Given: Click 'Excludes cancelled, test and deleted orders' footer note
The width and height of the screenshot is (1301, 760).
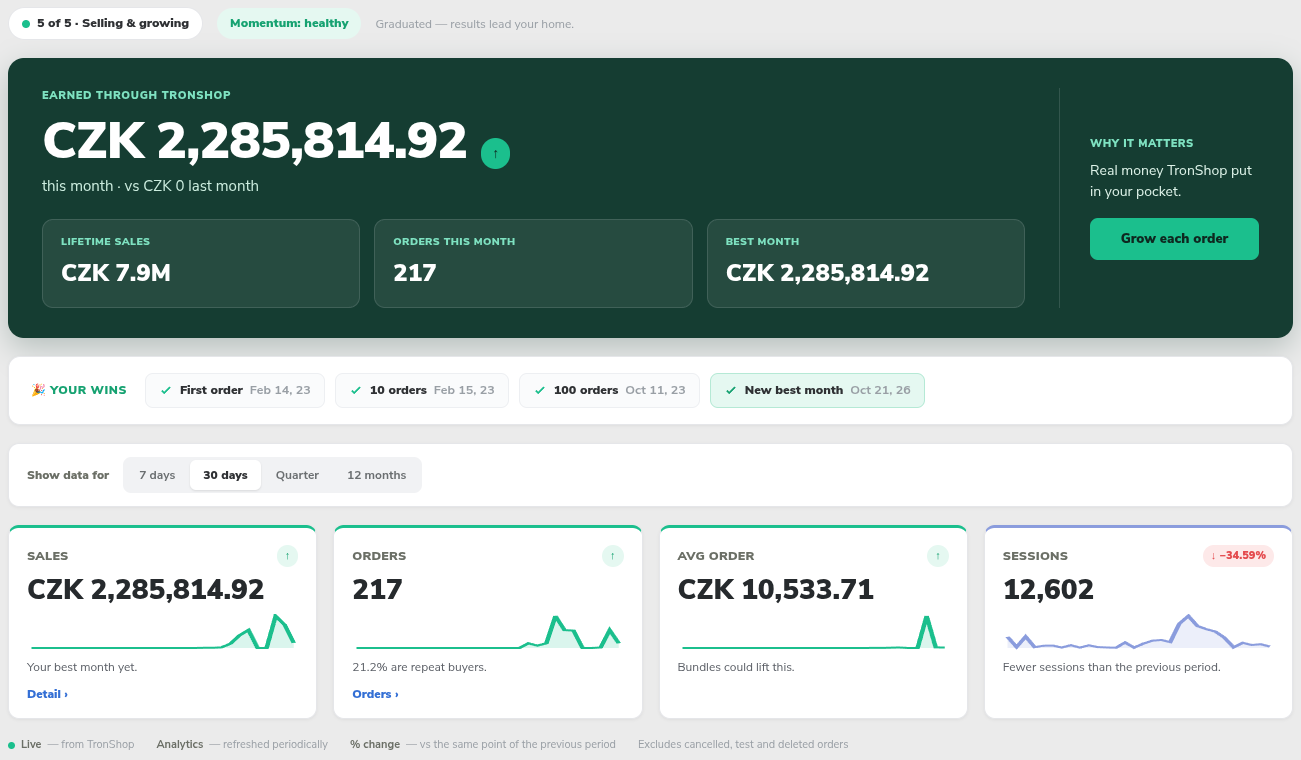Looking at the screenshot, I should point(743,745).
